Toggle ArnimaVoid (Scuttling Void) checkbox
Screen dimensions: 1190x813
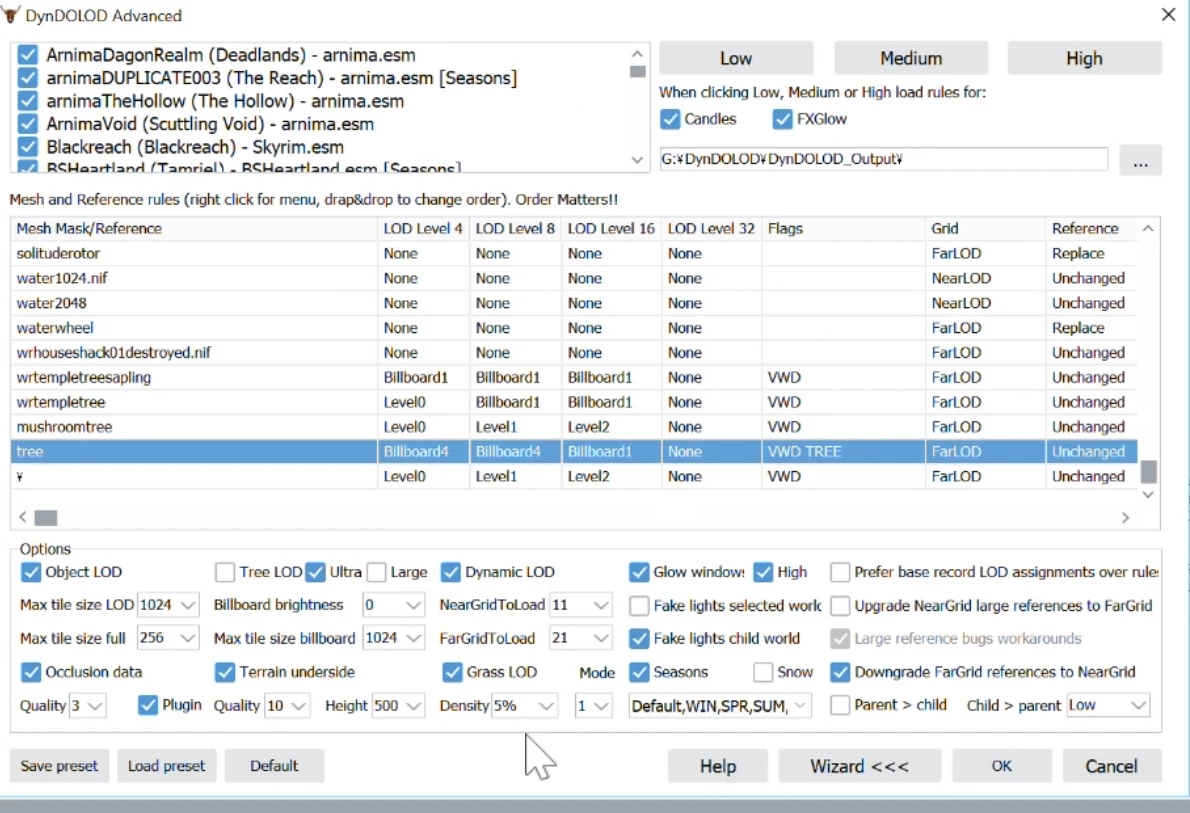[x=28, y=124]
